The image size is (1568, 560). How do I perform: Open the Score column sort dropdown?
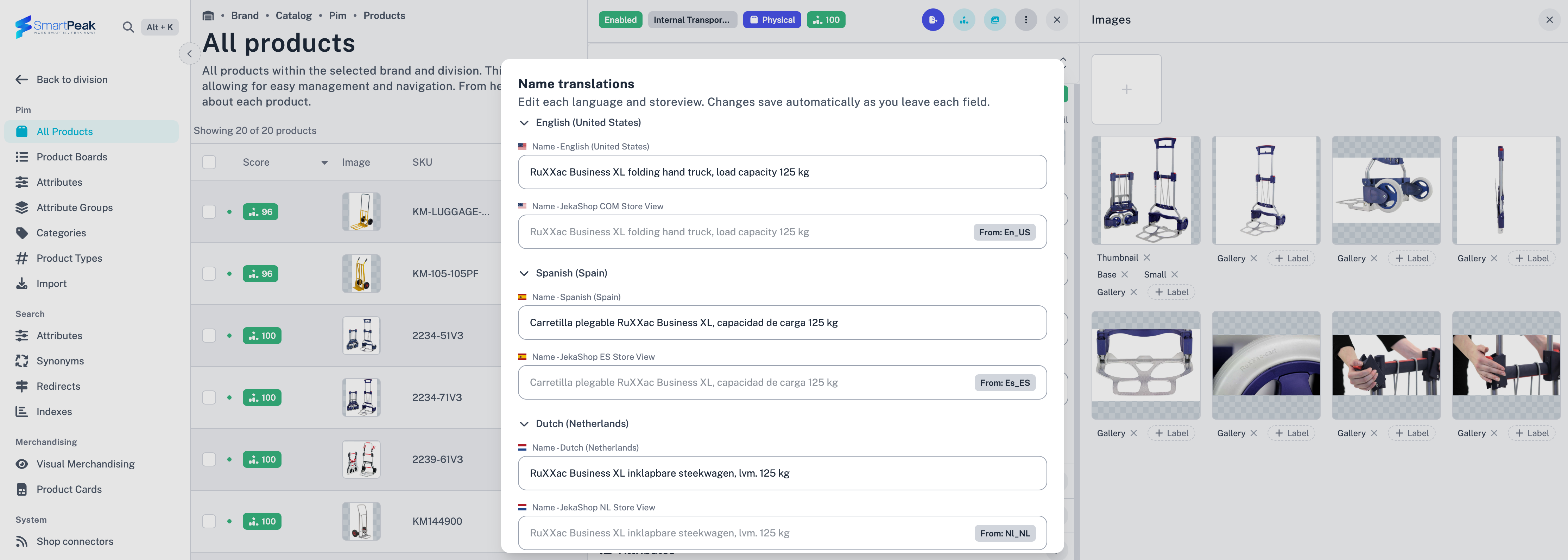(x=324, y=163)
